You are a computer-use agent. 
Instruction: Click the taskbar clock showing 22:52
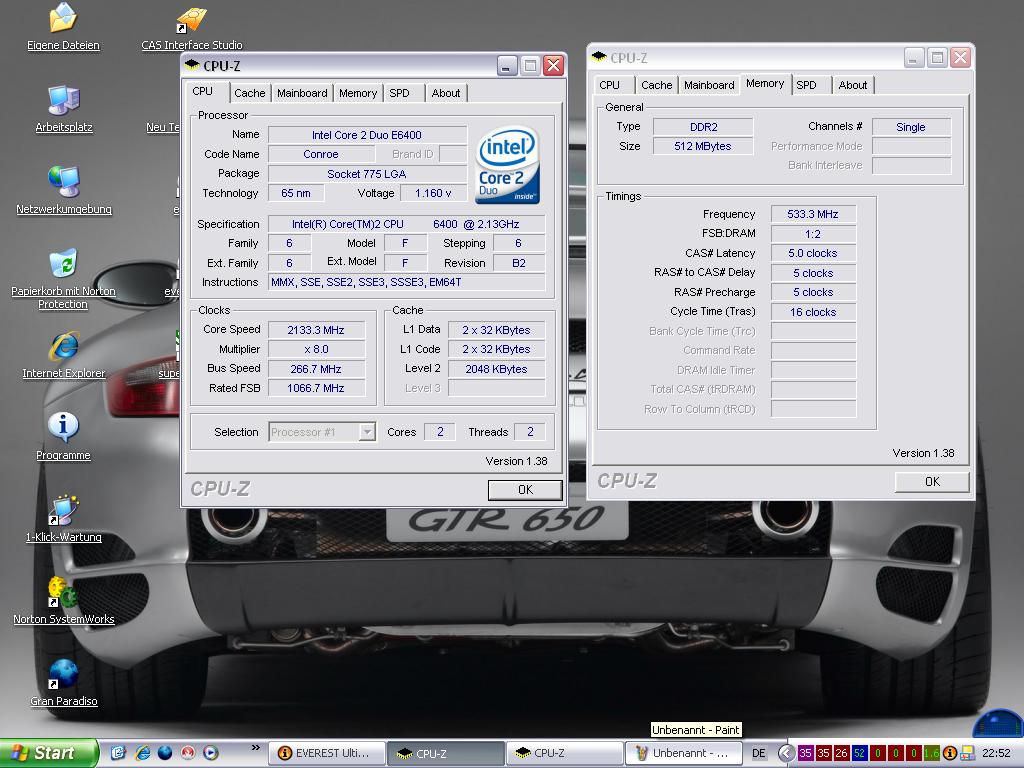point(996,753)
